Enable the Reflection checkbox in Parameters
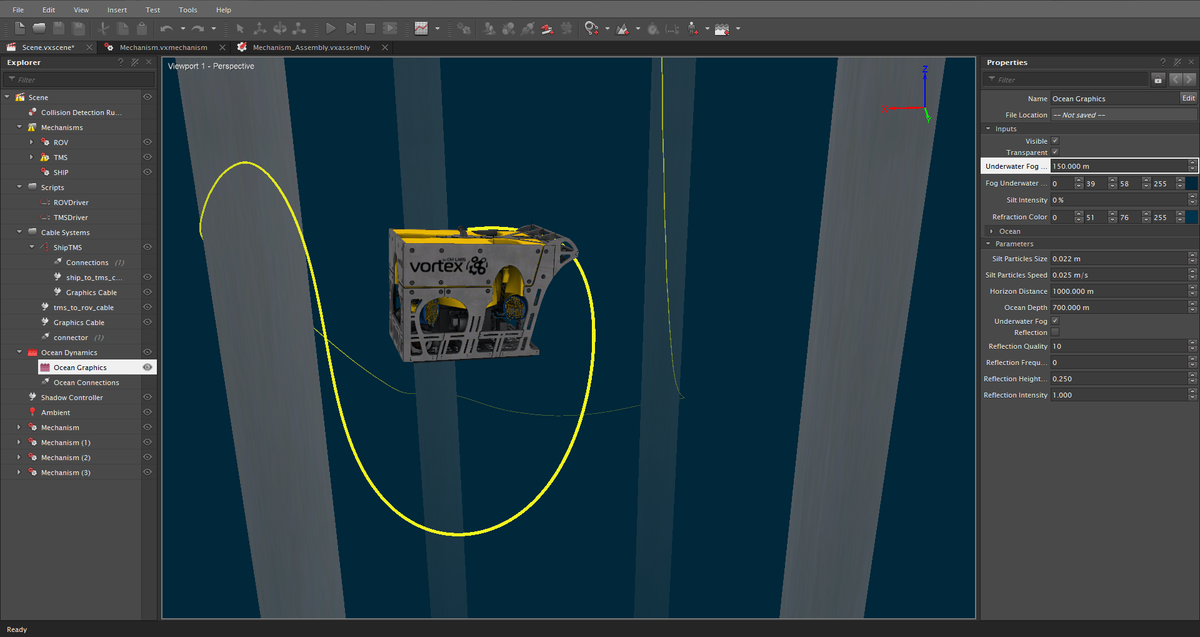The width and height of the screenshot is (1200, 637). (x=1057, y=332)
